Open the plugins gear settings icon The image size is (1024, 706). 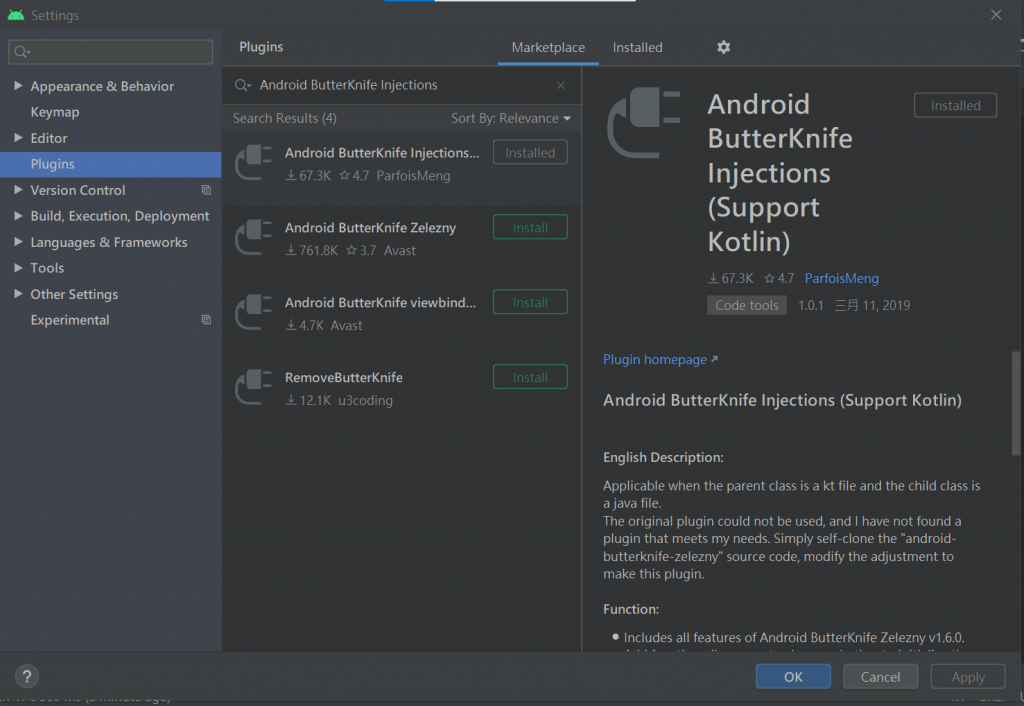pos(723,47)
